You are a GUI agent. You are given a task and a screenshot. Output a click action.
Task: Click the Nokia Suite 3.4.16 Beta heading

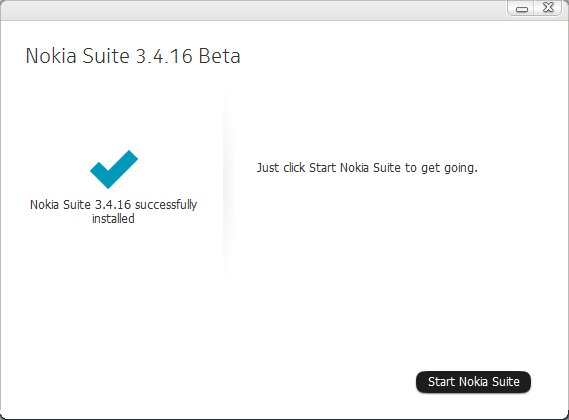133,56
